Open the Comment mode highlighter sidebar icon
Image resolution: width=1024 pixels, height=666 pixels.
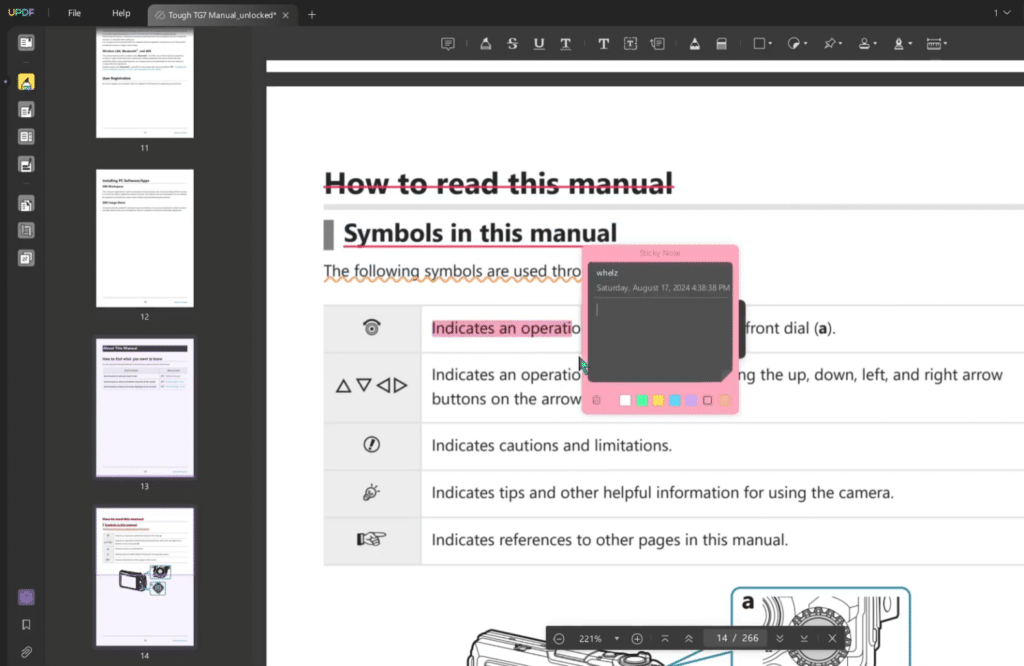click(x=26, y=82)
